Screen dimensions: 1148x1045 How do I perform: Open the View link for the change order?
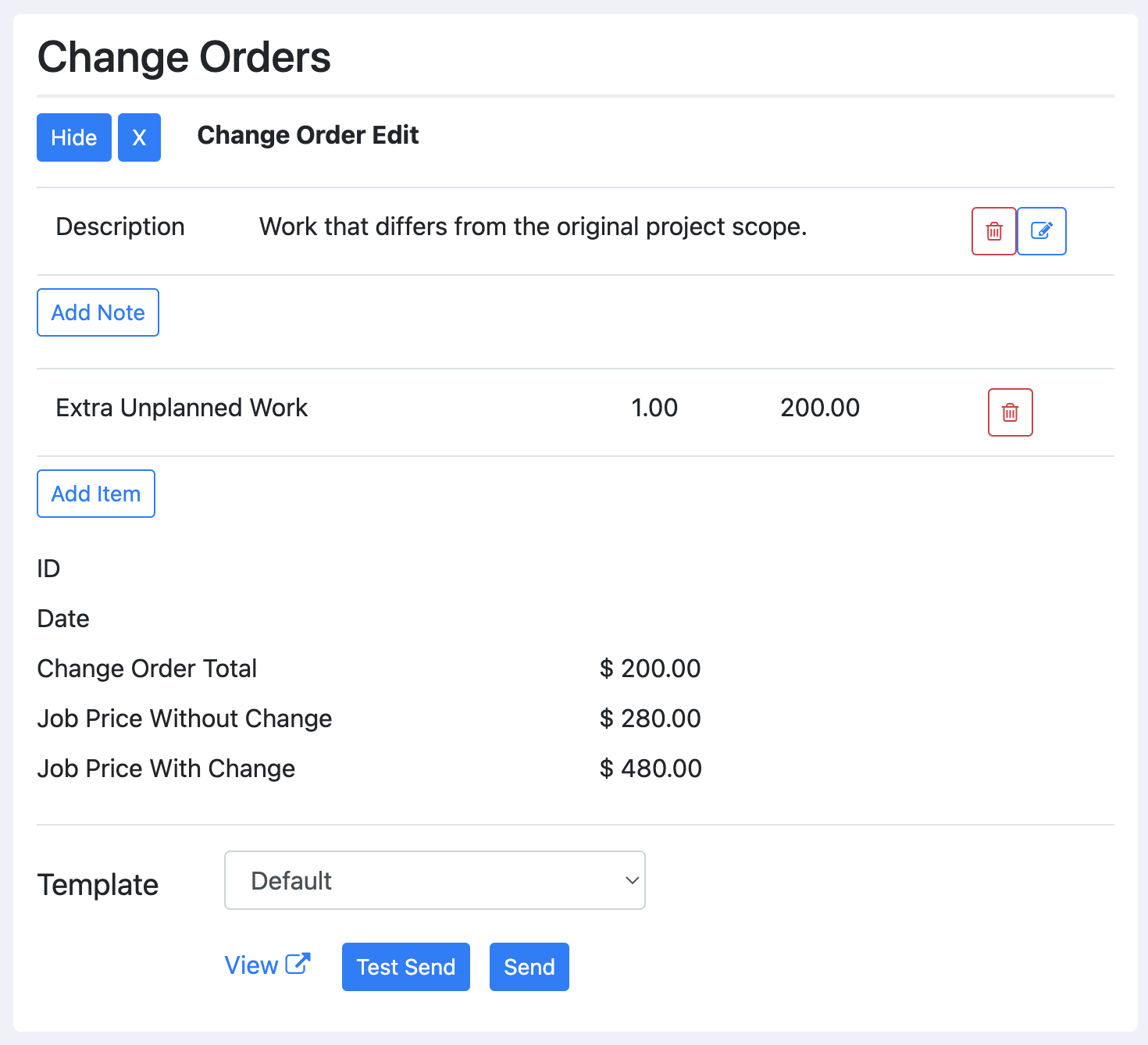251,965
